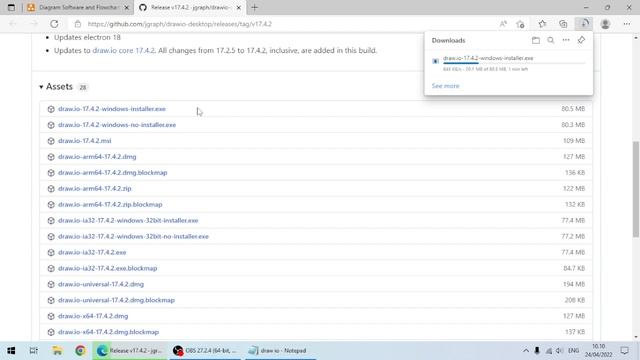Click package icon beside draw.io-ia32-17.4.2.exe
Image resolution: width=640 pixels, height=360 pixels.
point(51,252)
